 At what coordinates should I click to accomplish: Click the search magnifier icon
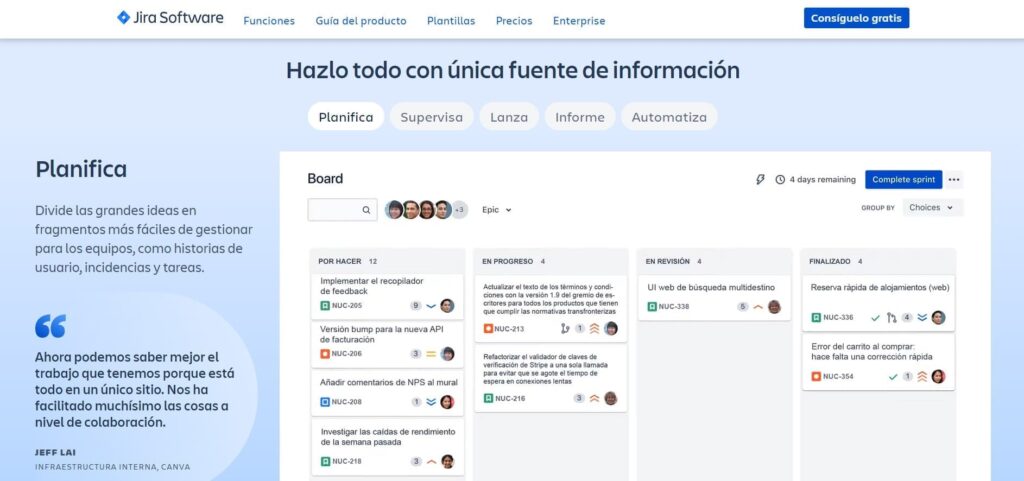[x=366, y=210]
